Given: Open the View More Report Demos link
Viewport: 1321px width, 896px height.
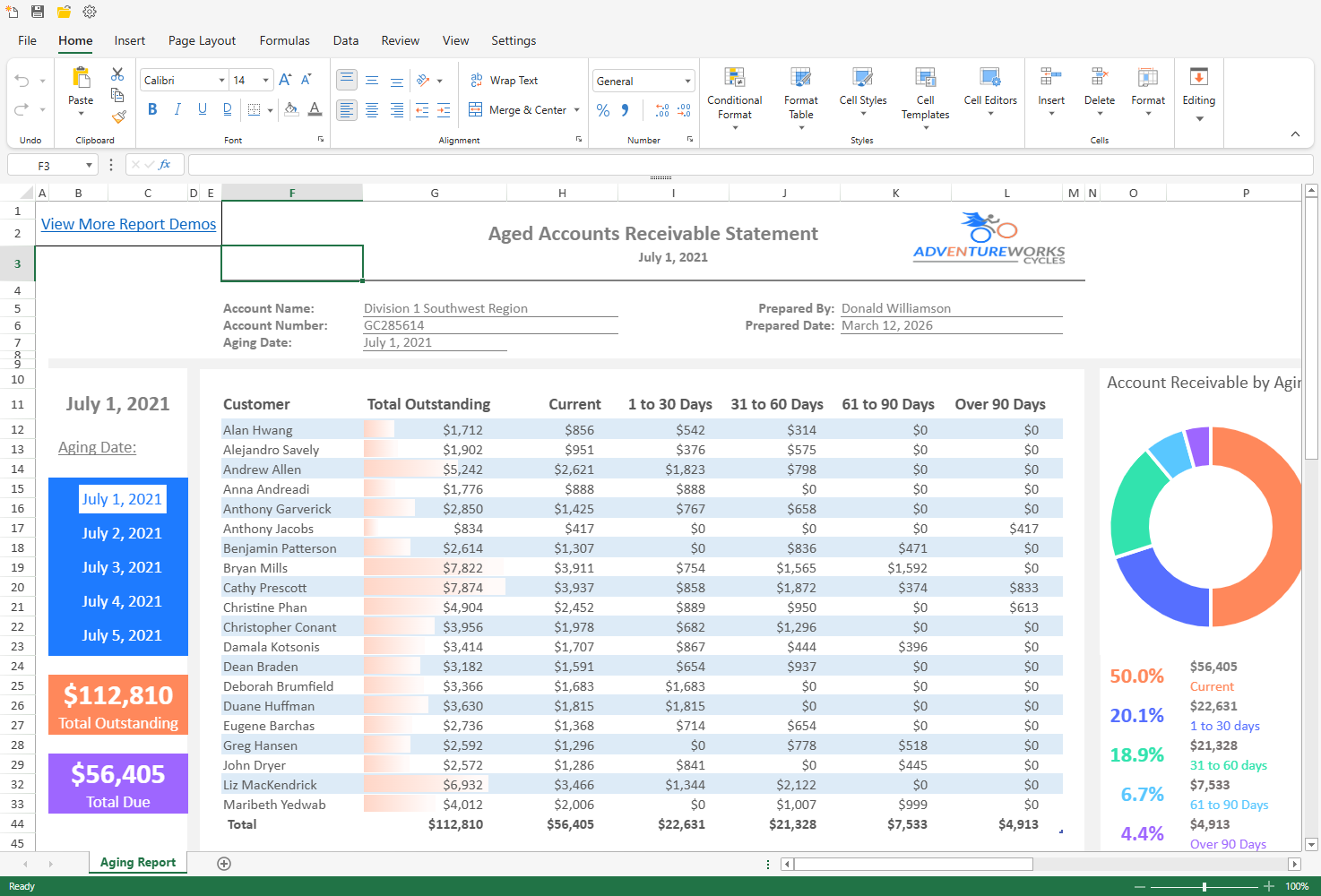Looking at the screenshot, I should (128, 224).
